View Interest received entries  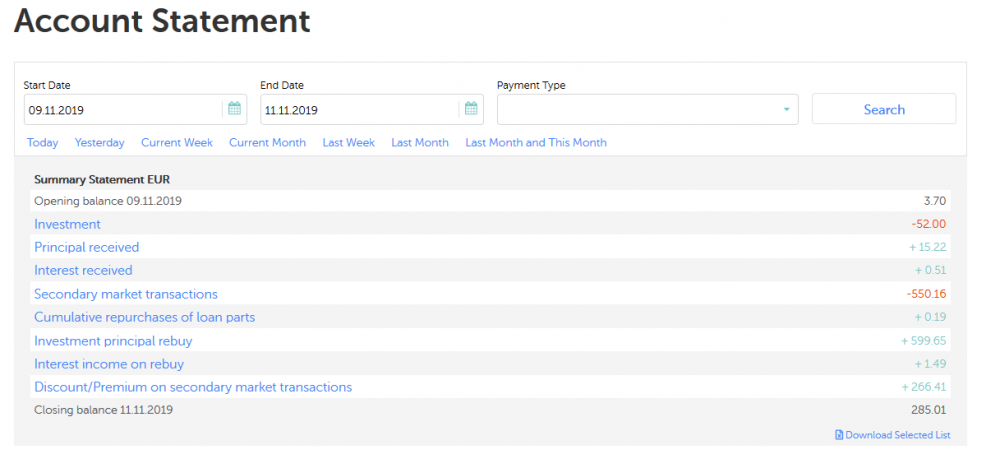[x=83, y=270]
